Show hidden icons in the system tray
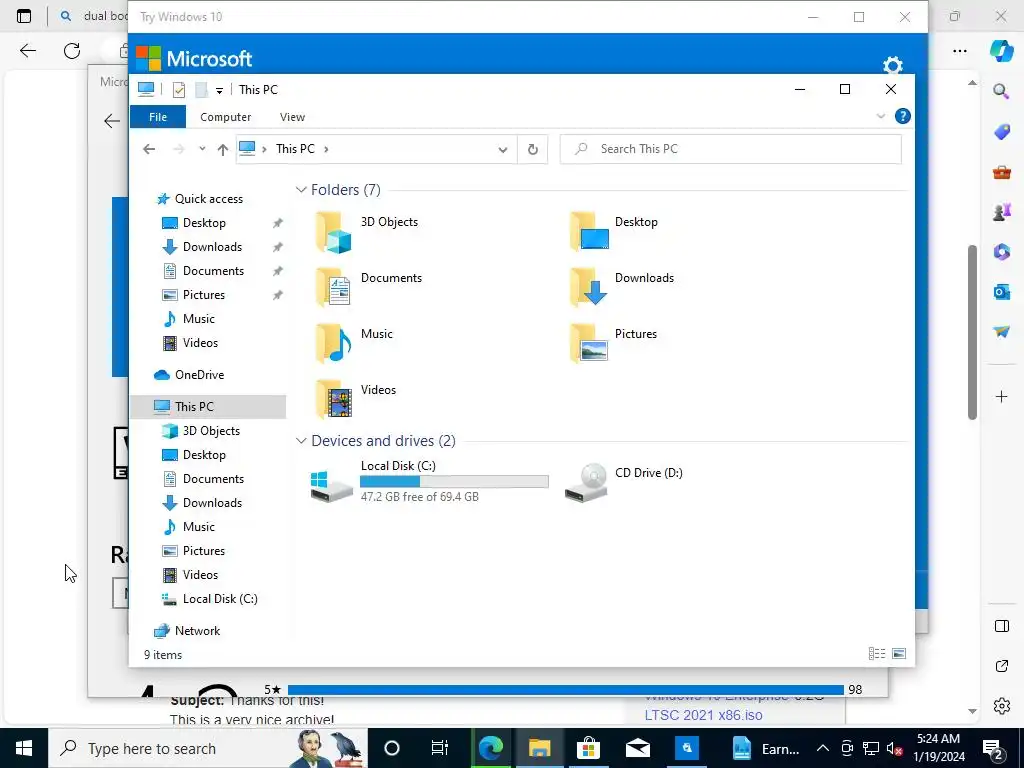 click(823, 748)
